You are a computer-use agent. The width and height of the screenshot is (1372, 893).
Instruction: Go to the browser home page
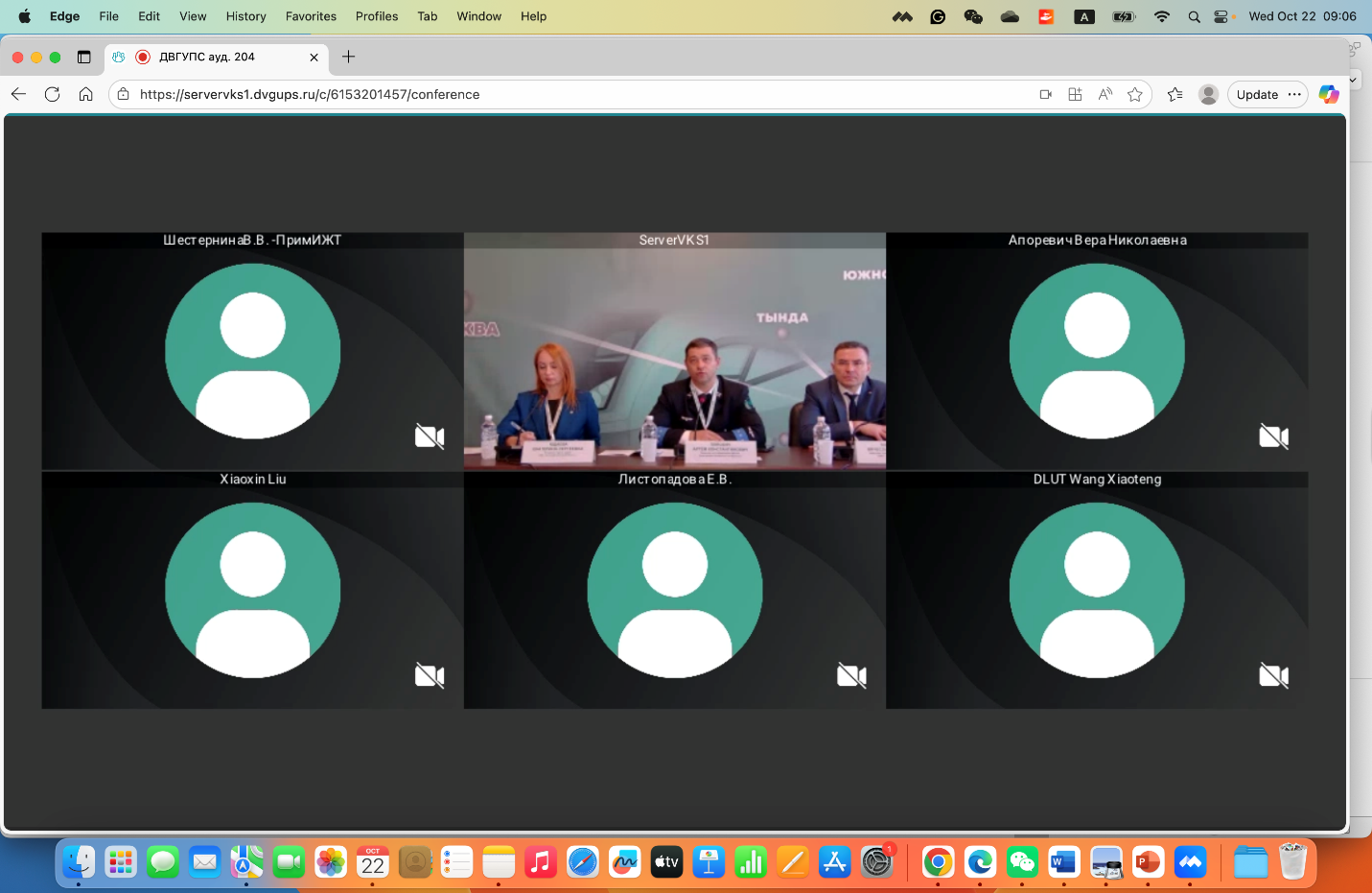[x=85, y=94]
